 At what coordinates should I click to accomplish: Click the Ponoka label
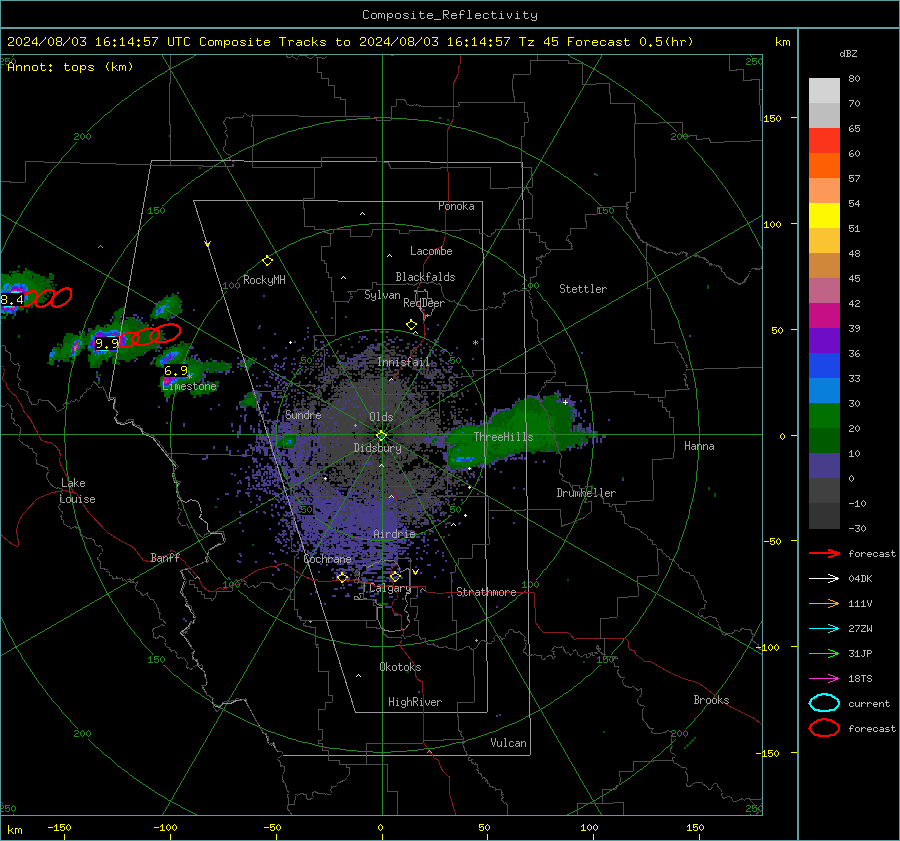point(456,206)
